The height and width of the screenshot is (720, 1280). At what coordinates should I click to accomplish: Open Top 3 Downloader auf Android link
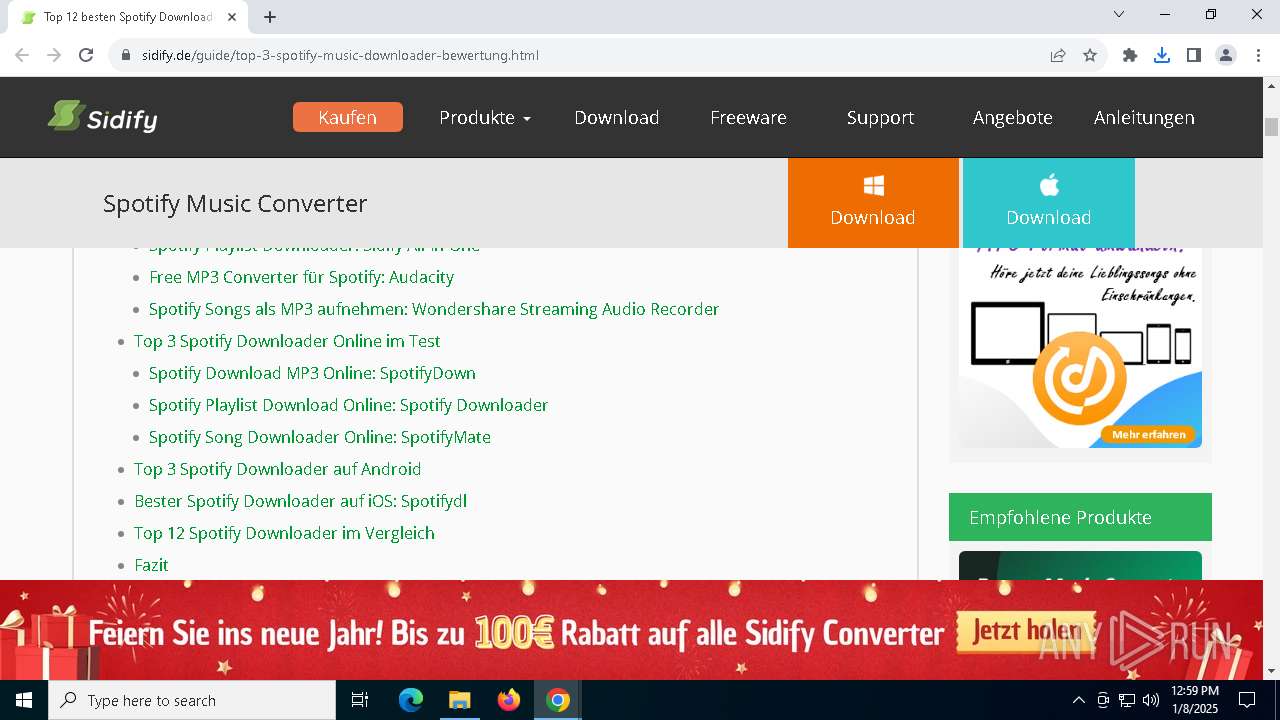tap(277, 469)
